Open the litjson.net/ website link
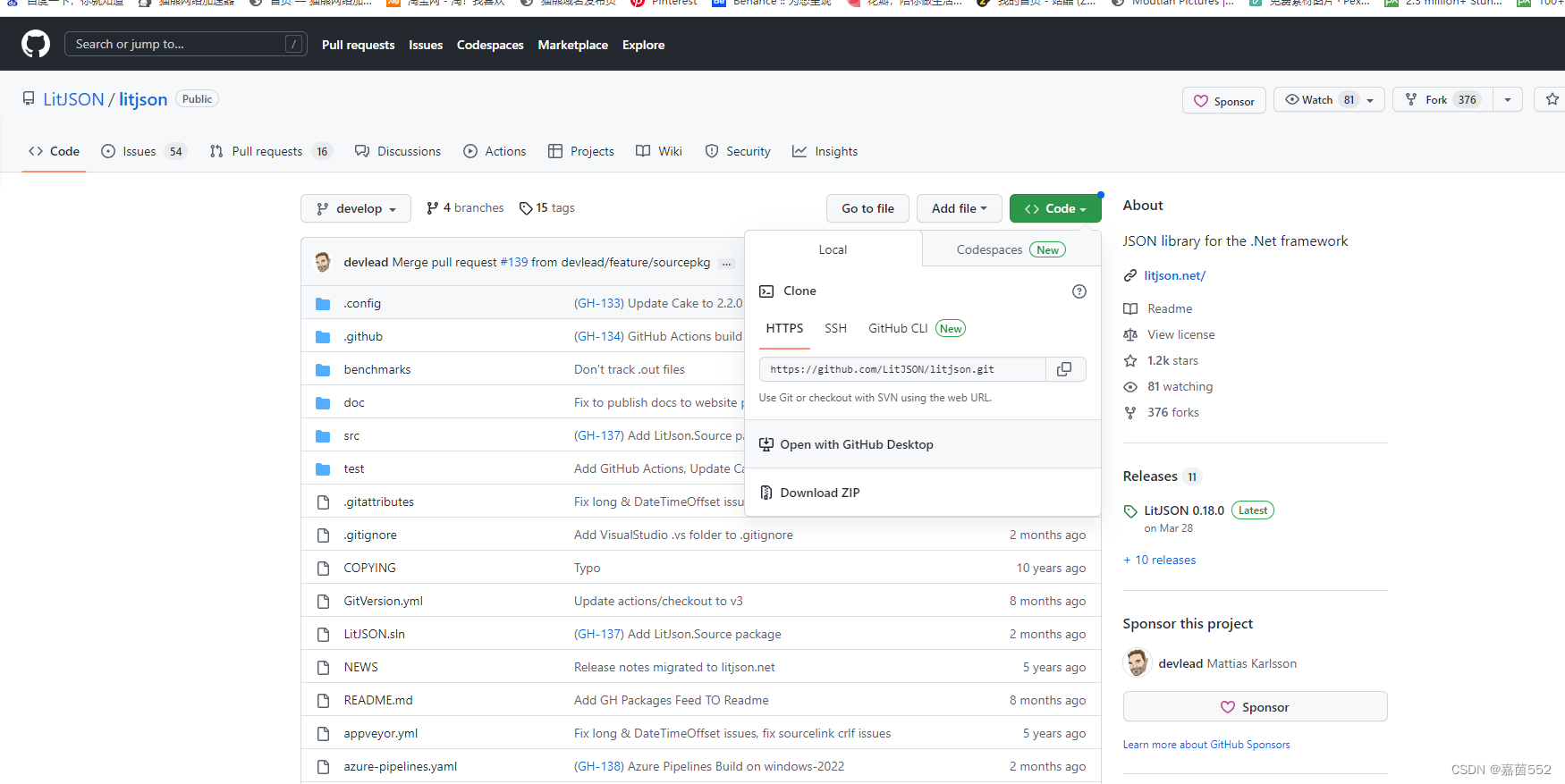The height and width of the screenshot is (784, 1565). (x=1174, y=275)
